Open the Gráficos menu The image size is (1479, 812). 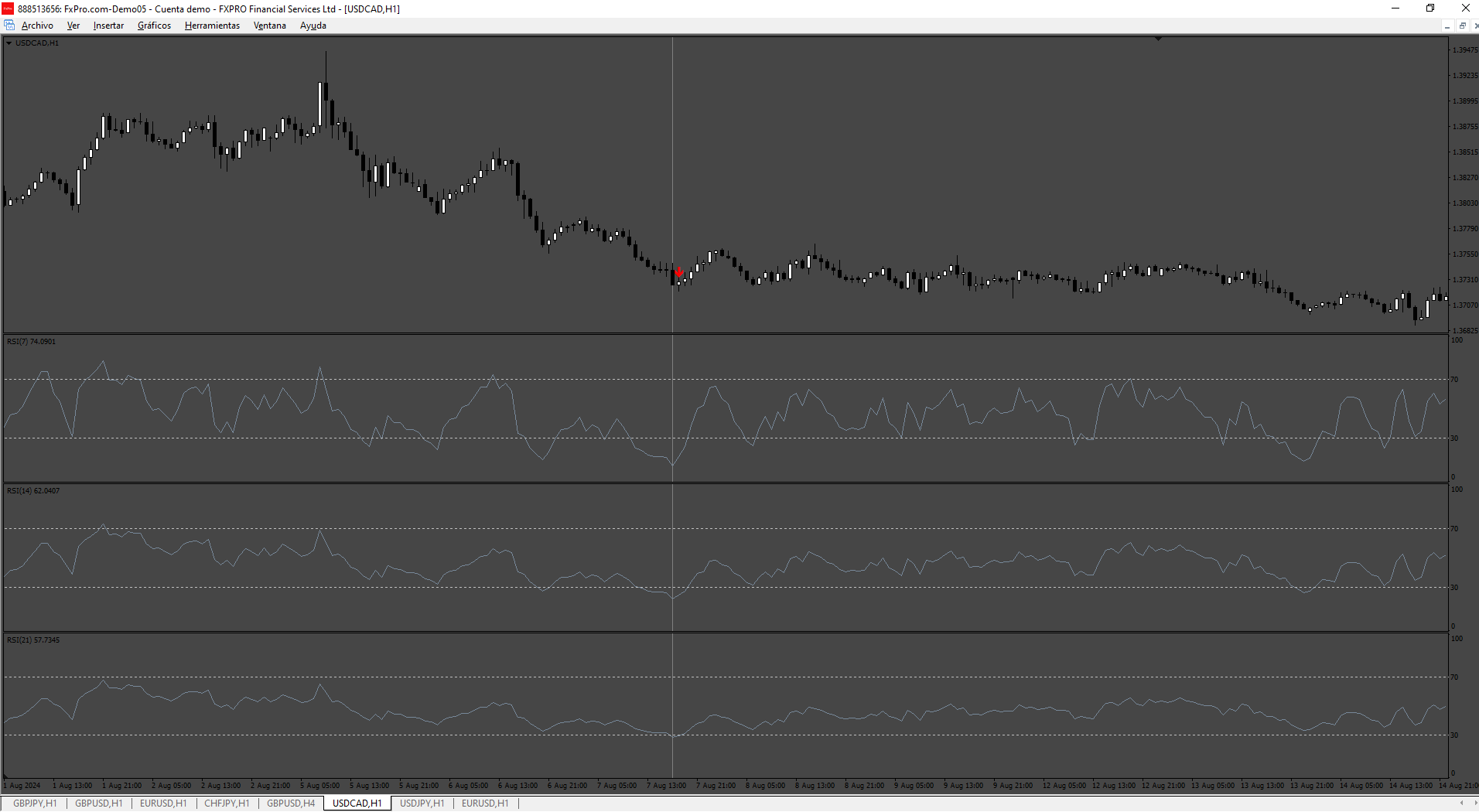(x=154, y=26)
